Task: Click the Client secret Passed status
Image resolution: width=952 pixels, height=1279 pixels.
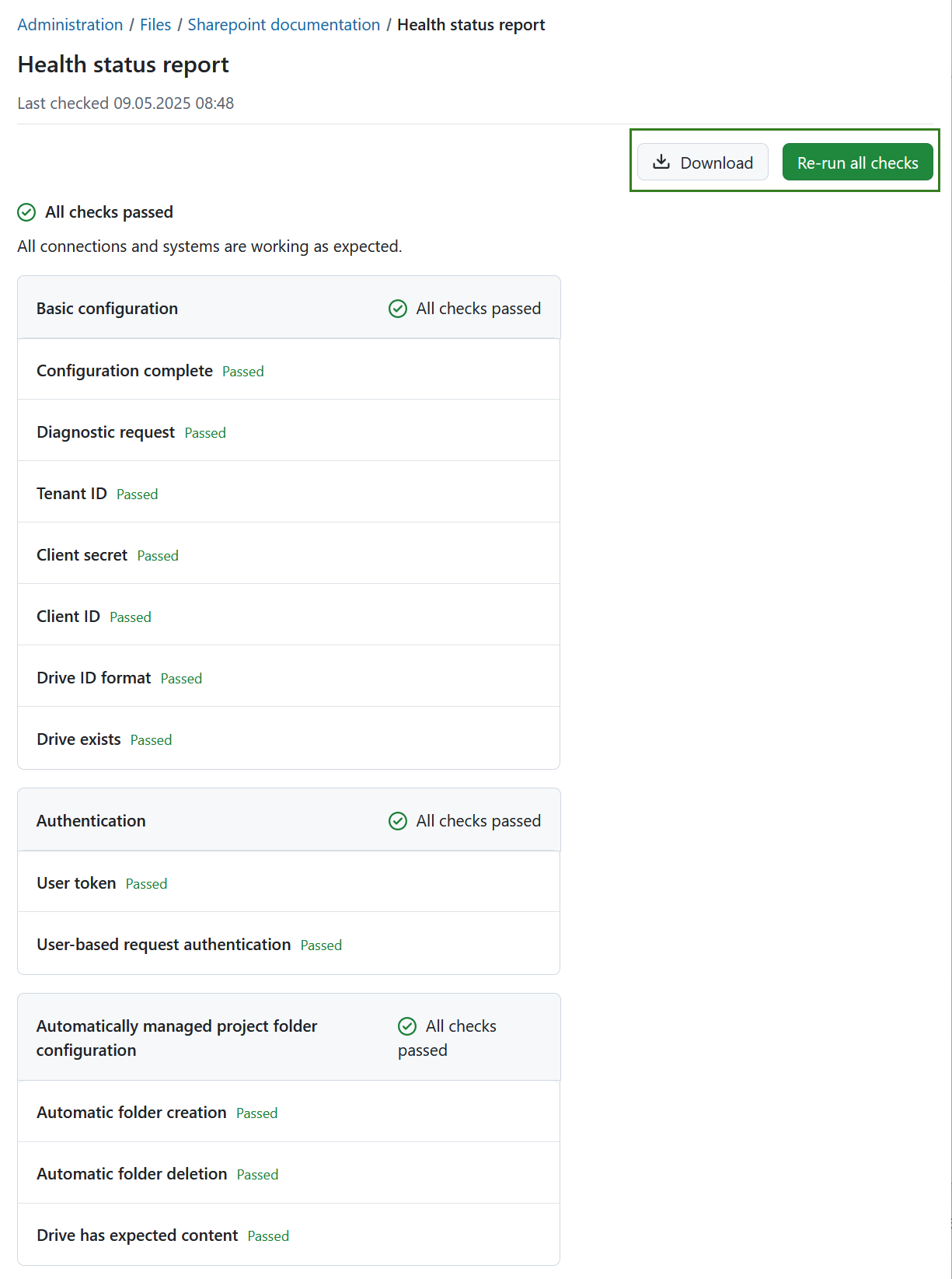Action: point(158,555)
